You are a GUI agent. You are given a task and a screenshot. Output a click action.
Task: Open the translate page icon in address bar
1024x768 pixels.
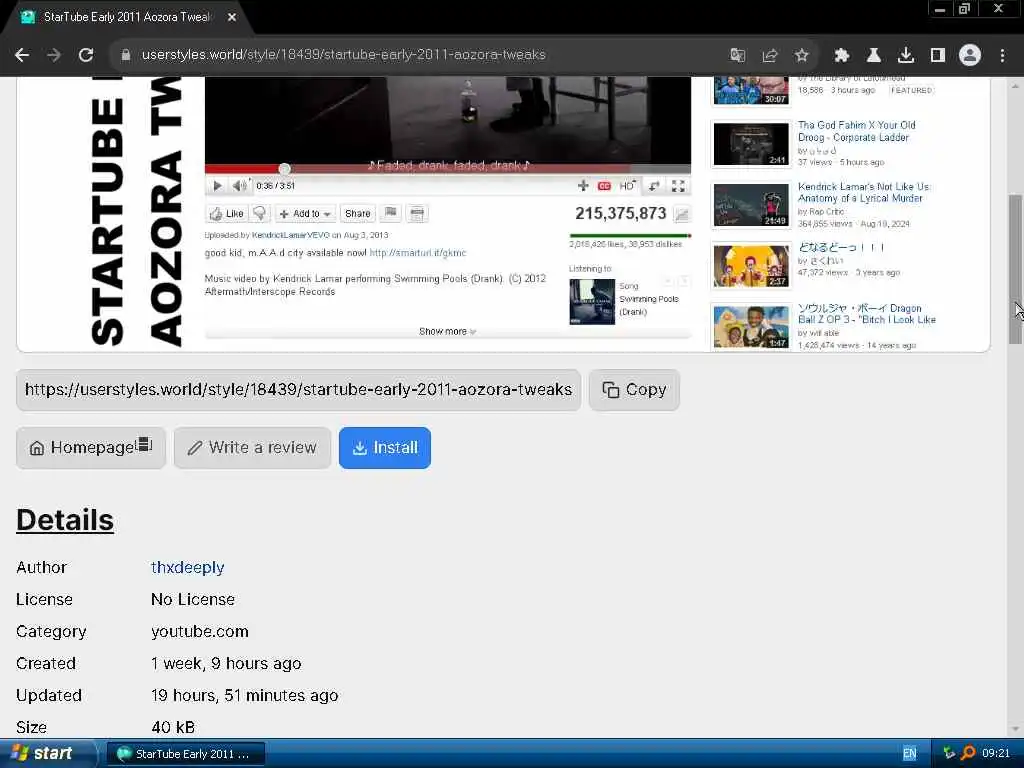pos(737,55)
